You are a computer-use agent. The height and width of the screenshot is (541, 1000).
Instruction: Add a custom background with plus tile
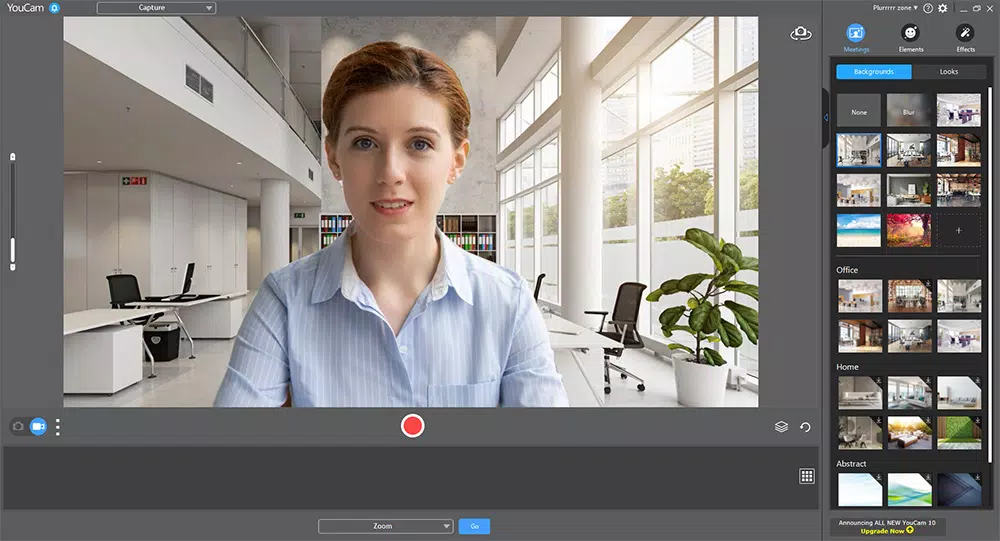click(x=959, y=230)
